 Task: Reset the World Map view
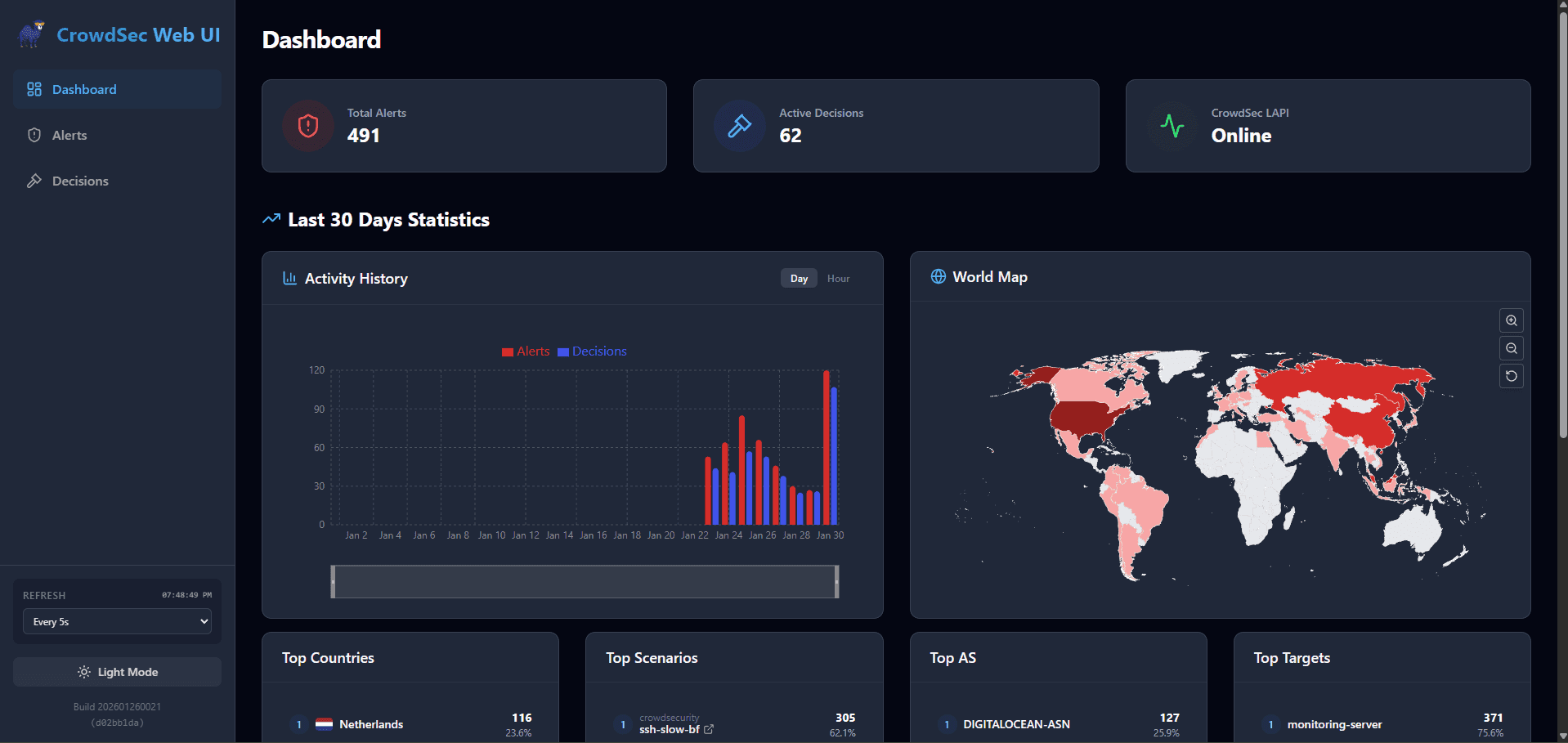tap(1511, 376)
